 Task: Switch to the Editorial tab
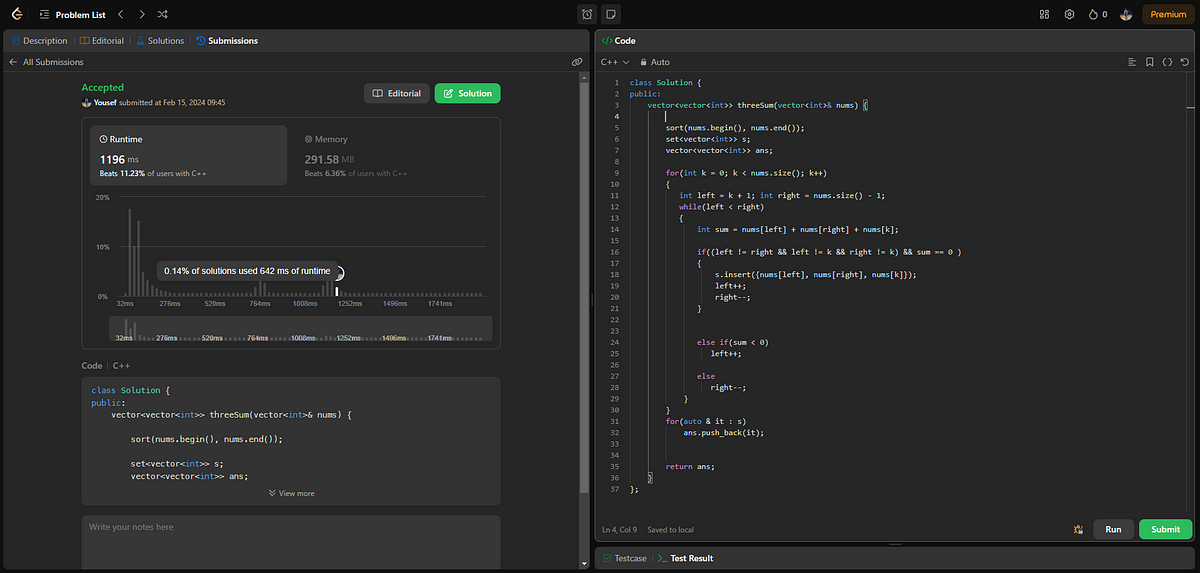pos(103,41)
